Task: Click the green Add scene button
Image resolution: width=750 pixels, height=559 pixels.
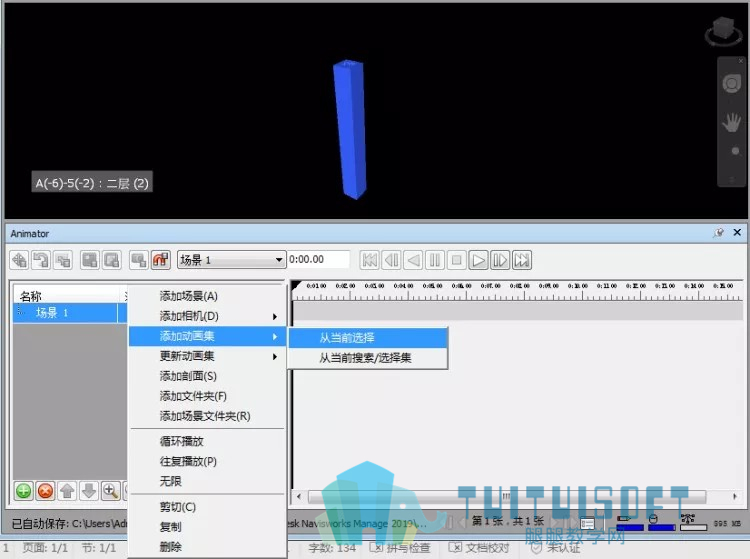Action: 23,491
